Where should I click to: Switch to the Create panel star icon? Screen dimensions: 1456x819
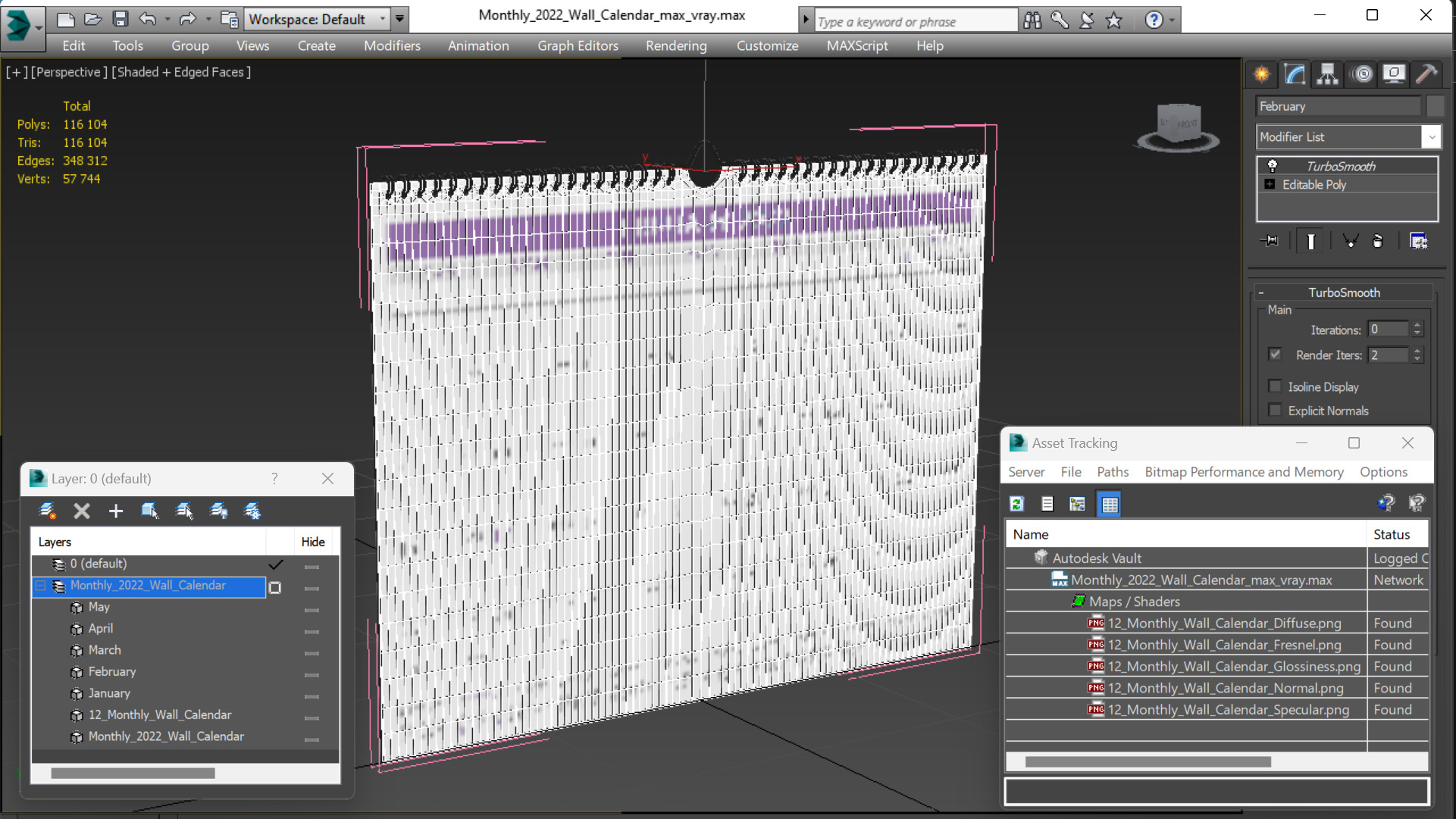1262,73
